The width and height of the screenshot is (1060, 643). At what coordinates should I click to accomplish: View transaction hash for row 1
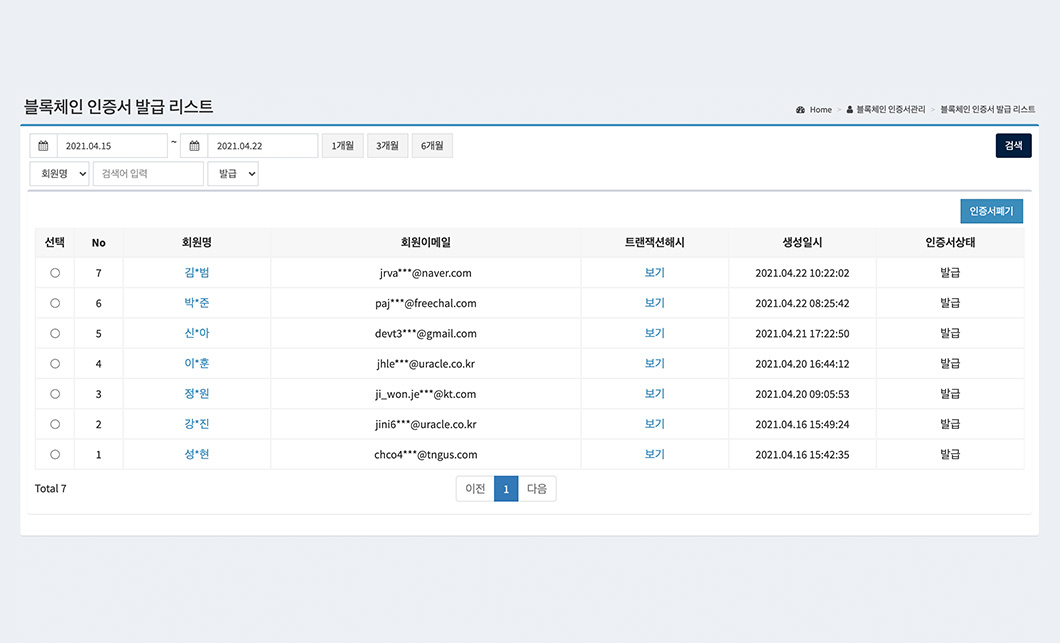[654, 455]
